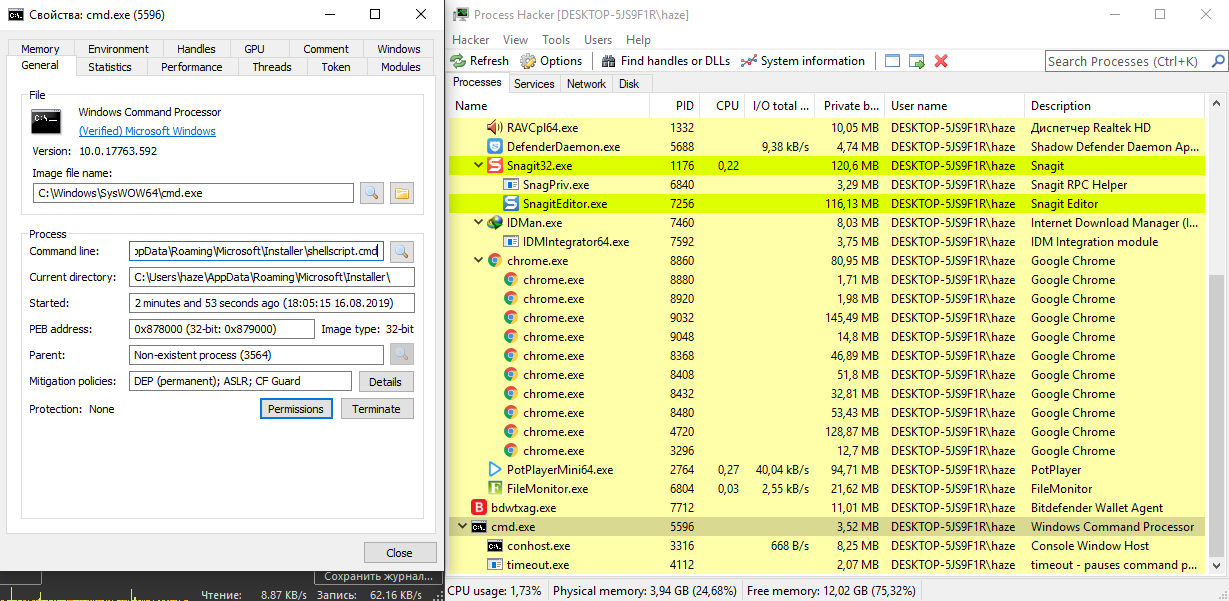
Task: Open the (Verified) Microsoft Windows link
Action: click(x=147, y=131)
